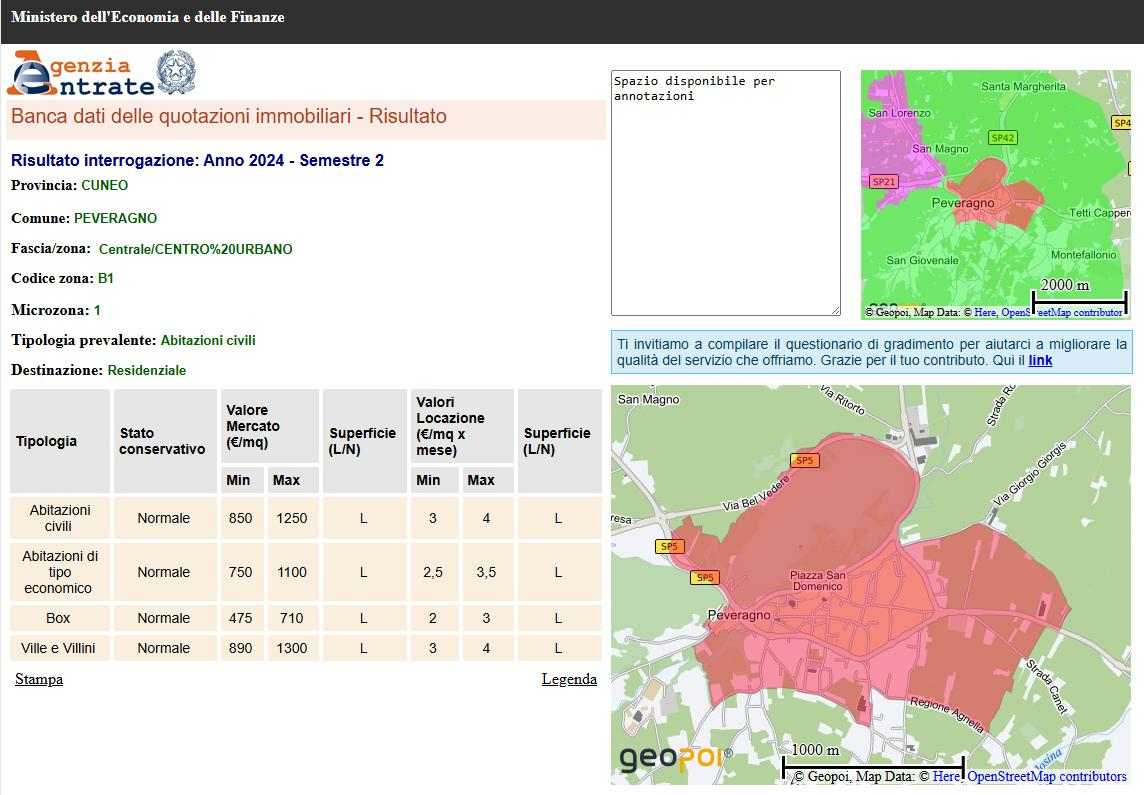Open the Stampa print link

[x=39, y=679]
